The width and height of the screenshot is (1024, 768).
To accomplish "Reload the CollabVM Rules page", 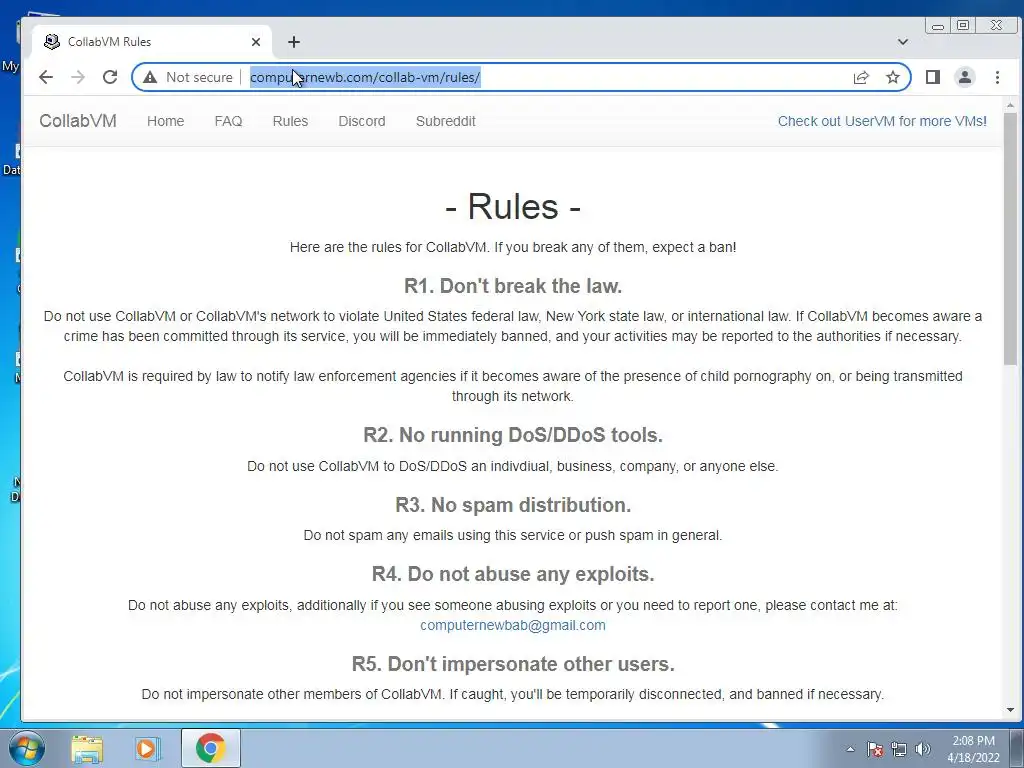I will point(110,77).
